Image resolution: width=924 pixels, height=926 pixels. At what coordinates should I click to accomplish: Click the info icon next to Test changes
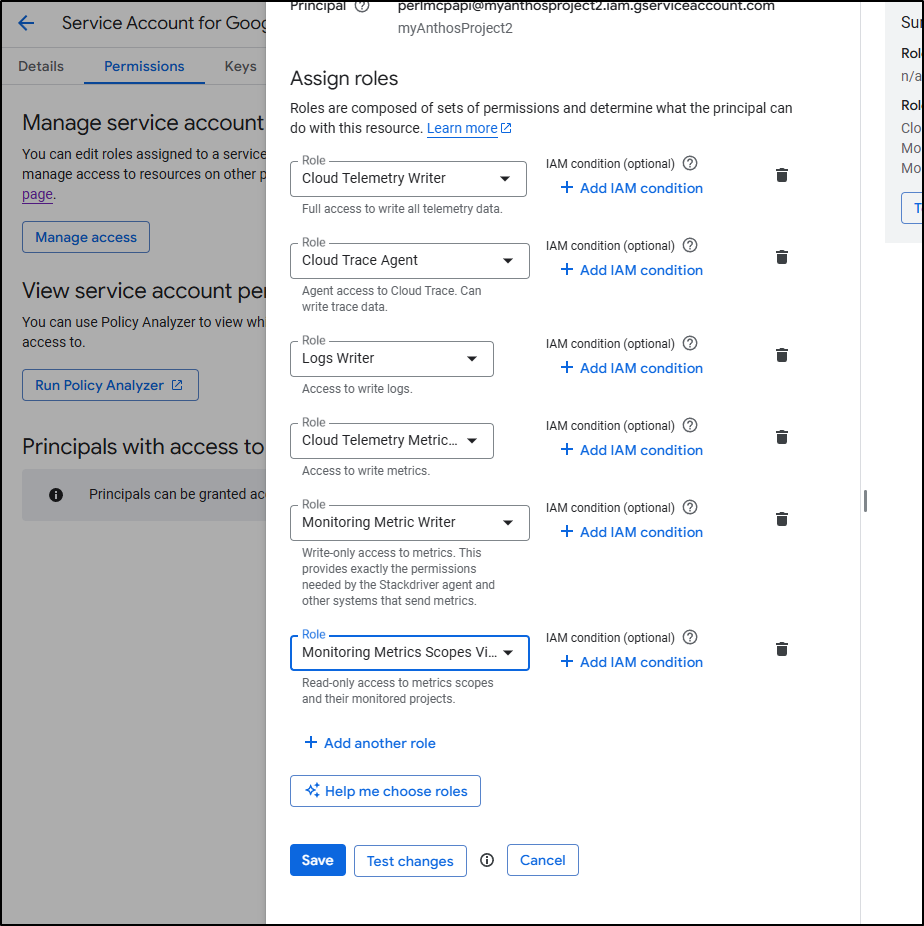point(487,860)
